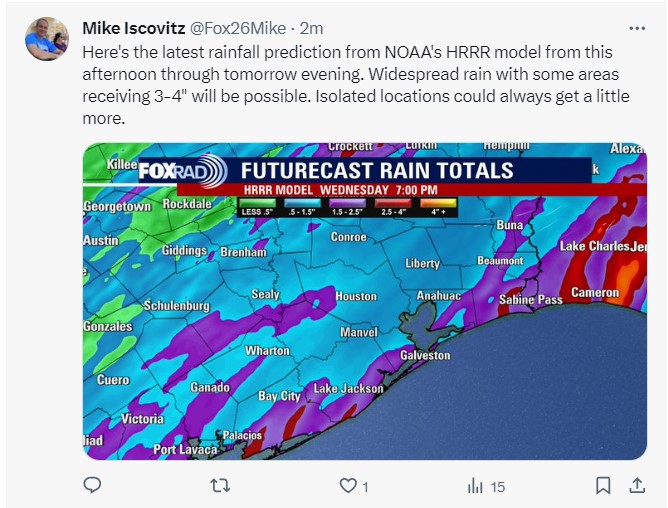Screen dimensions: 668x508
Task: Reply to Mike Iscovitz's tweet
Action: (x=92, y=486)
